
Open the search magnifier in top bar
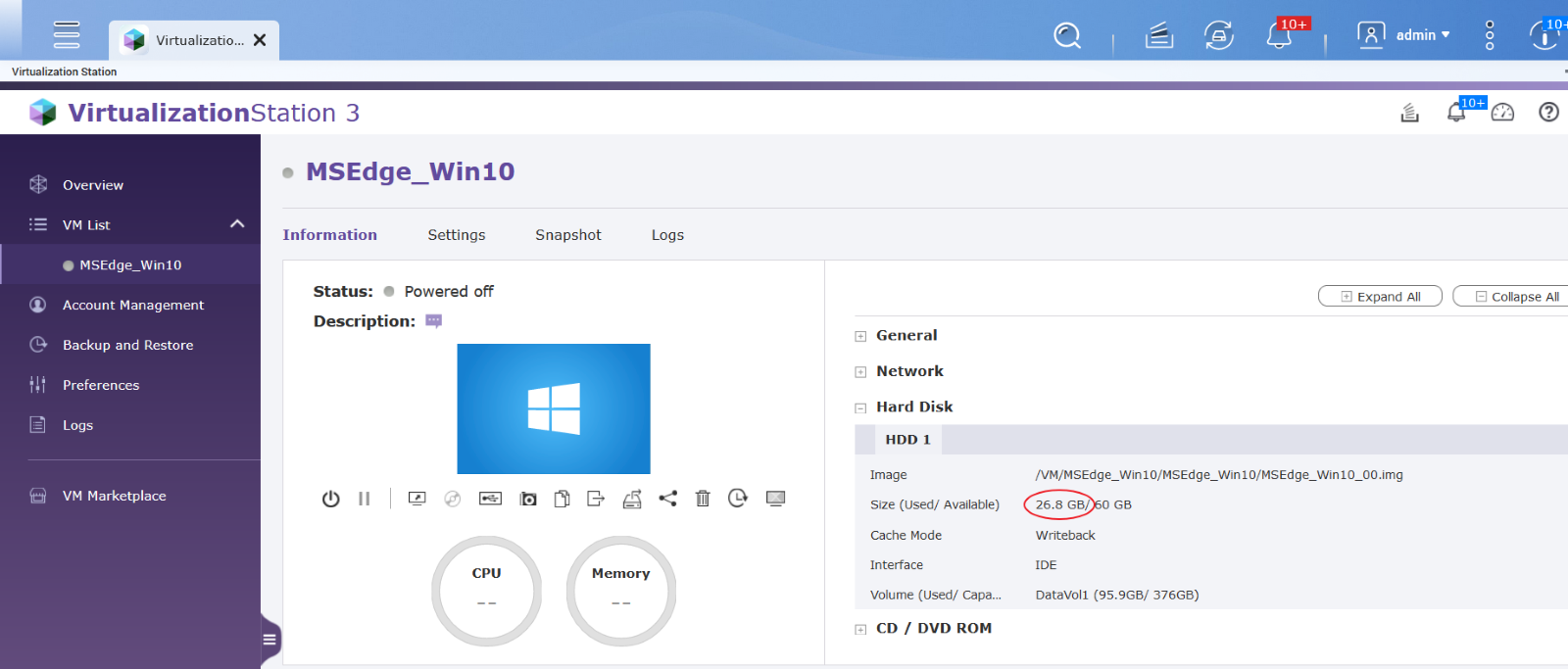pyautogui.click(x=1066, y=36)
